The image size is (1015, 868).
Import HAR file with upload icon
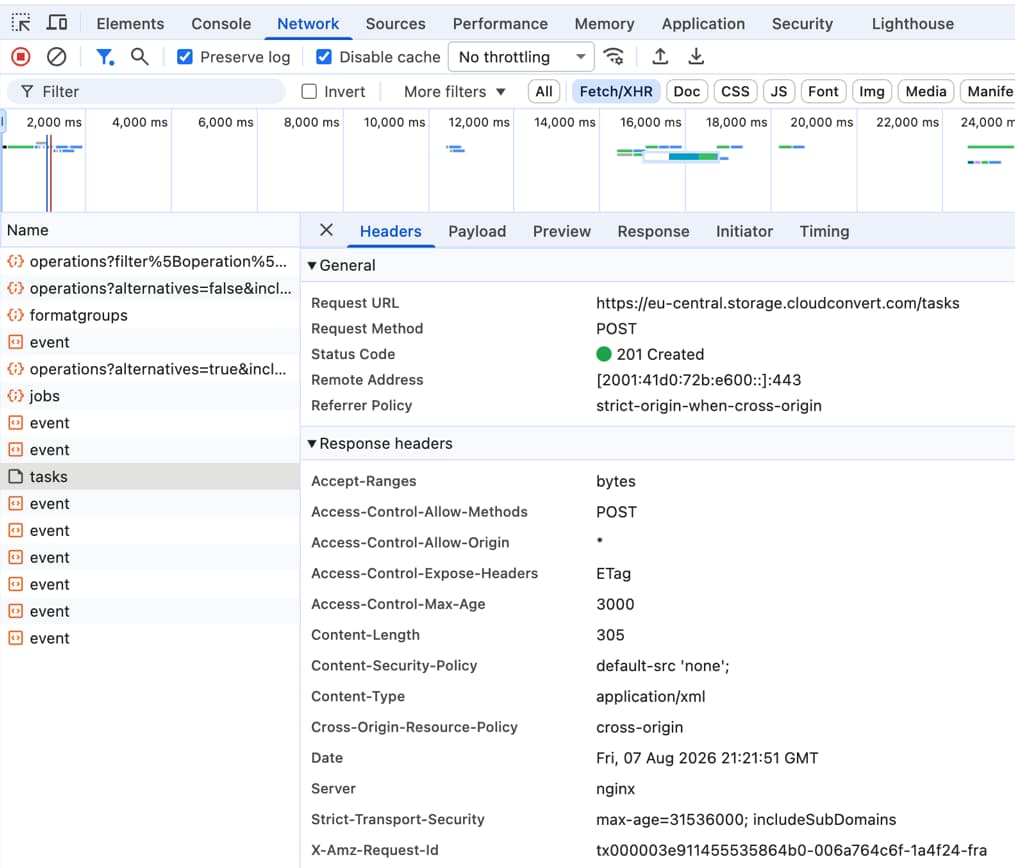pyautogui.click(x=660, y=57)
